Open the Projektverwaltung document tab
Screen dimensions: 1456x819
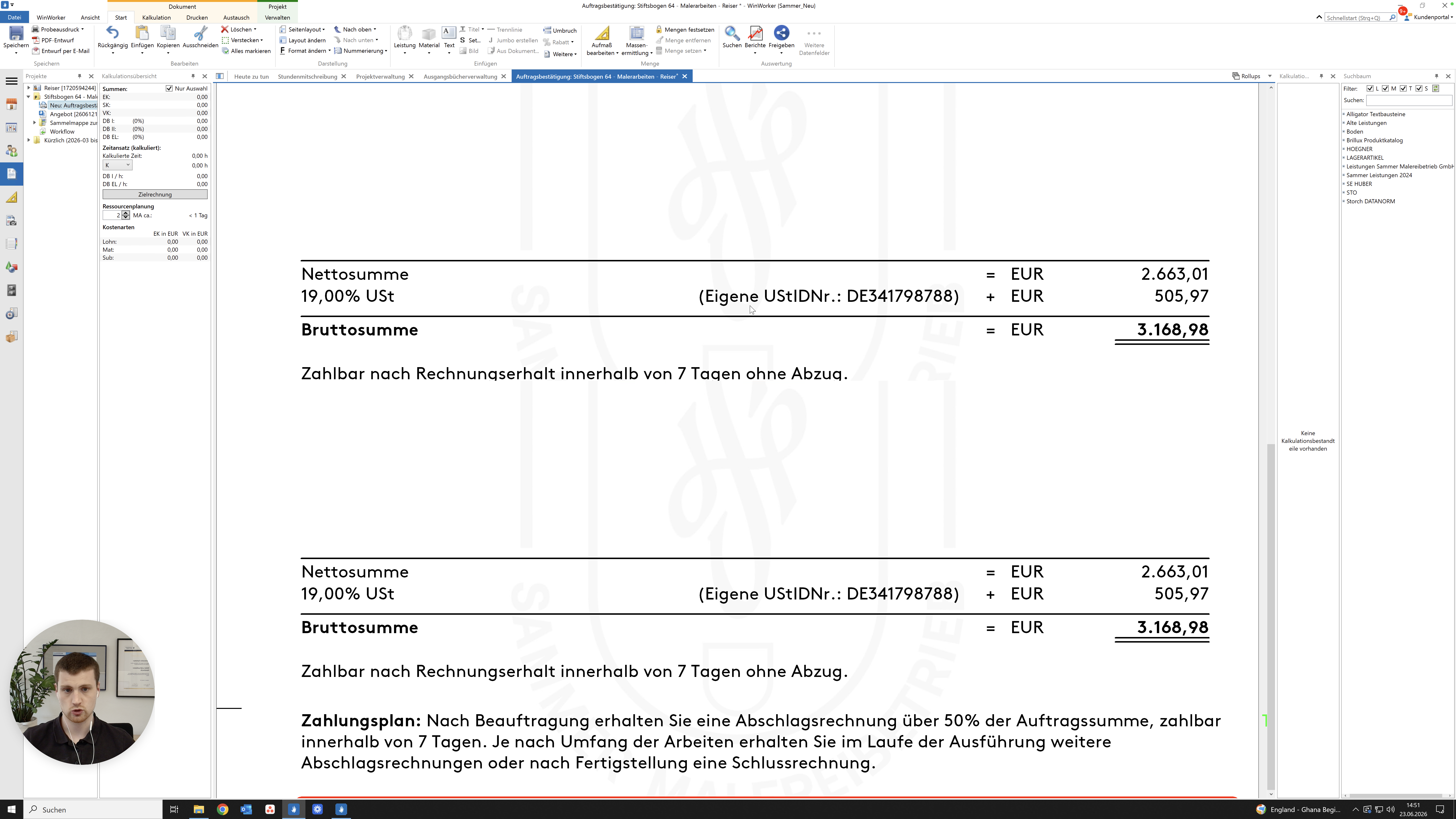point(380,76)
